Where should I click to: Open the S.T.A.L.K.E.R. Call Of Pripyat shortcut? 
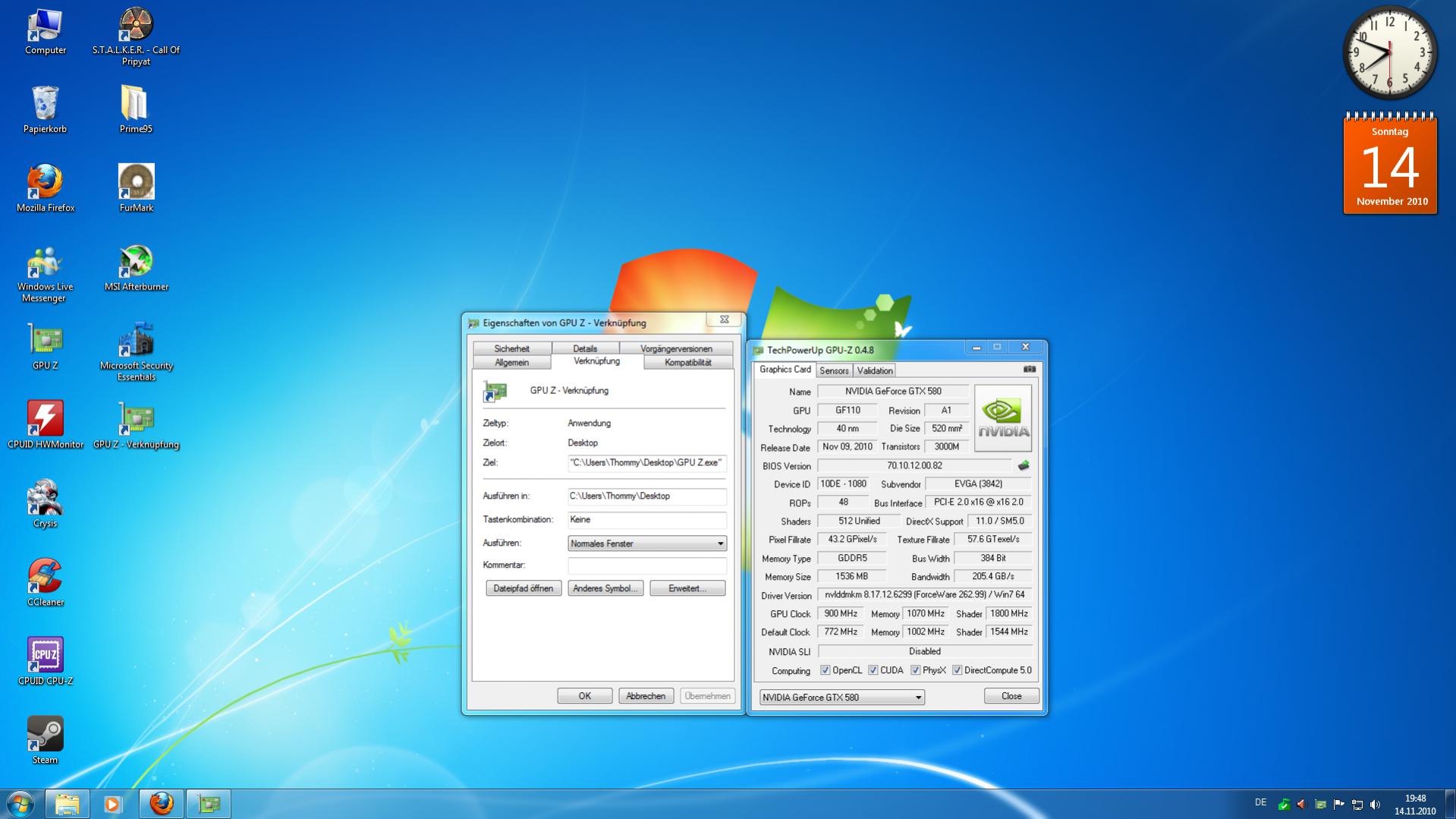pyautogui.click(x=136, y=36)
